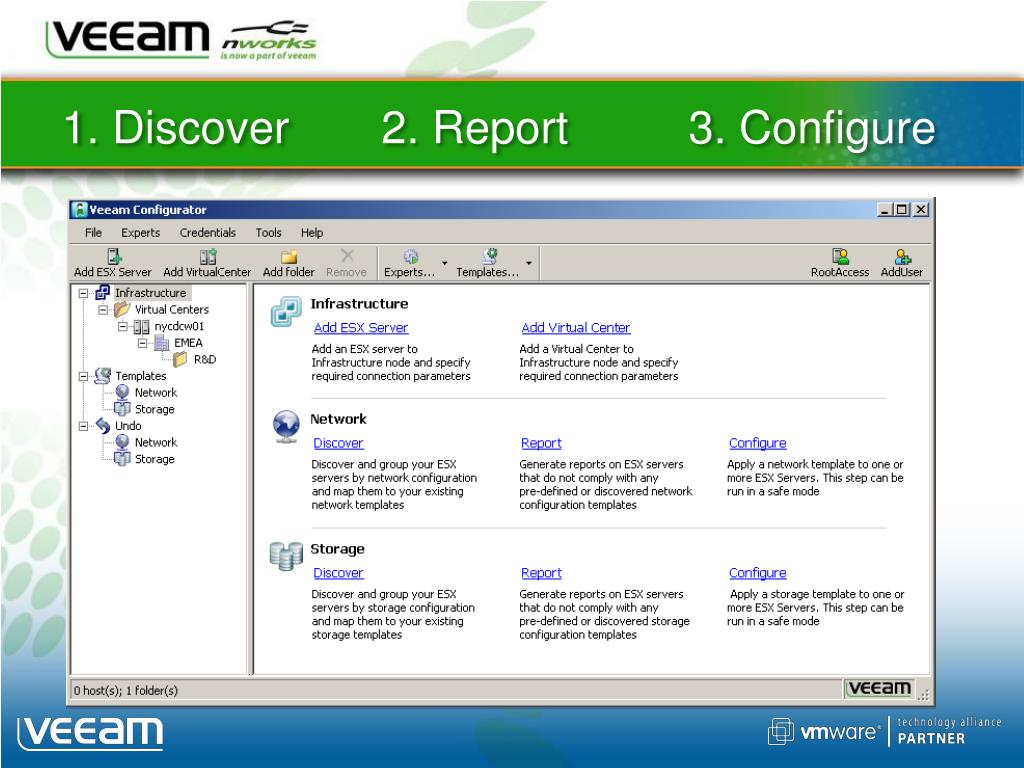Click the Storage icon under Templates
The image size is (1024, 768).
(122, 409)
